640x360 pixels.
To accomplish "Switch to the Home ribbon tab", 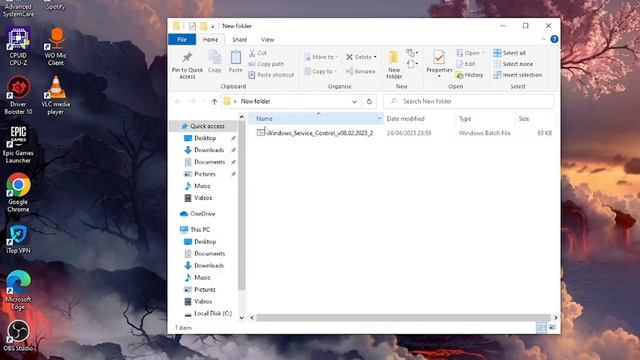I will coord(210,40).
